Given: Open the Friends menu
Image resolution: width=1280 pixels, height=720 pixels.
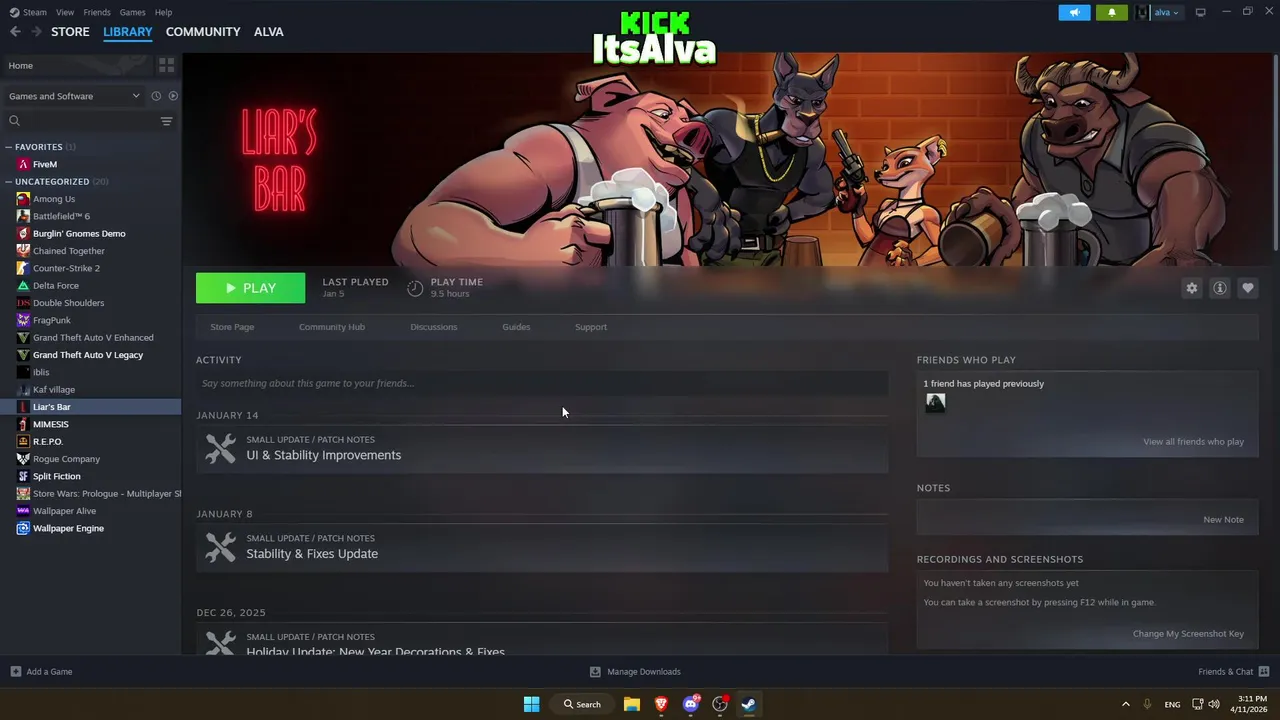Looking at the screenshot, I should point(97,12).
